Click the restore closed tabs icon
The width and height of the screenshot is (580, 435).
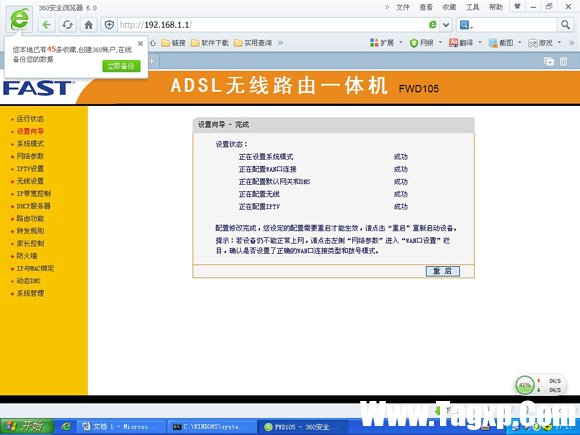tap(549, 61)
